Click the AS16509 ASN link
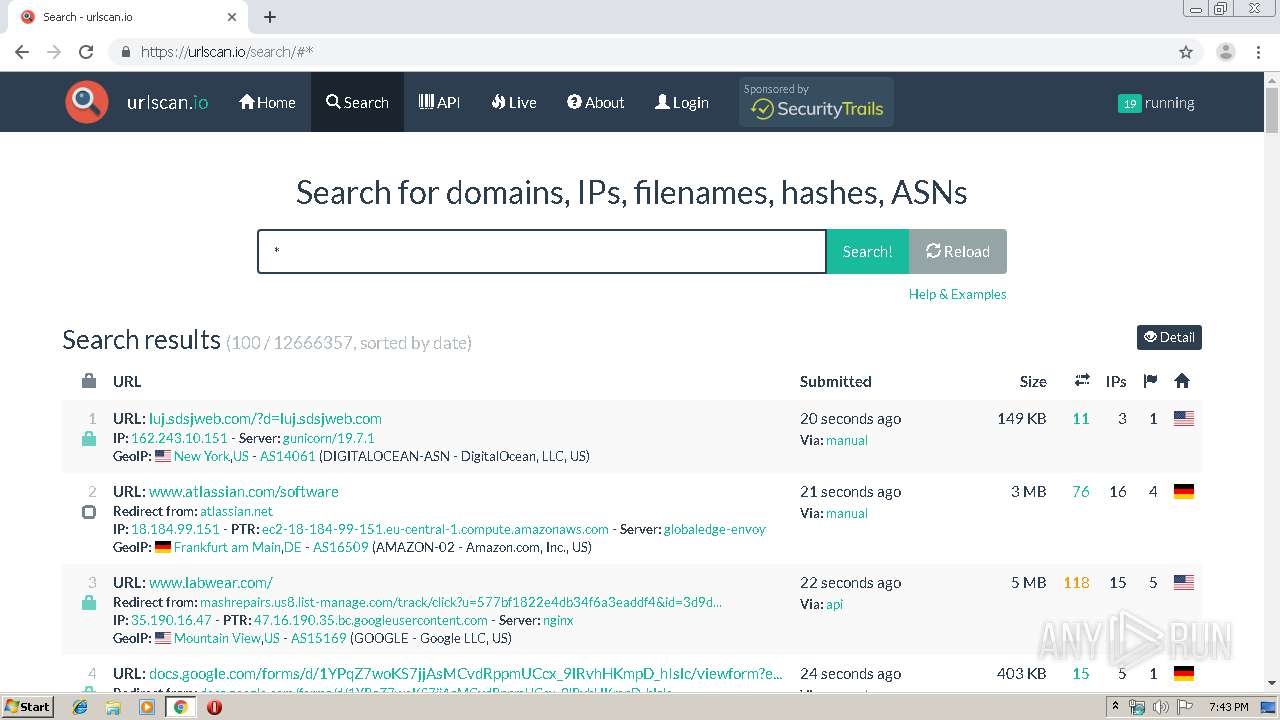The height and width of the screenshot is (720, 1280). click(340, 546)
